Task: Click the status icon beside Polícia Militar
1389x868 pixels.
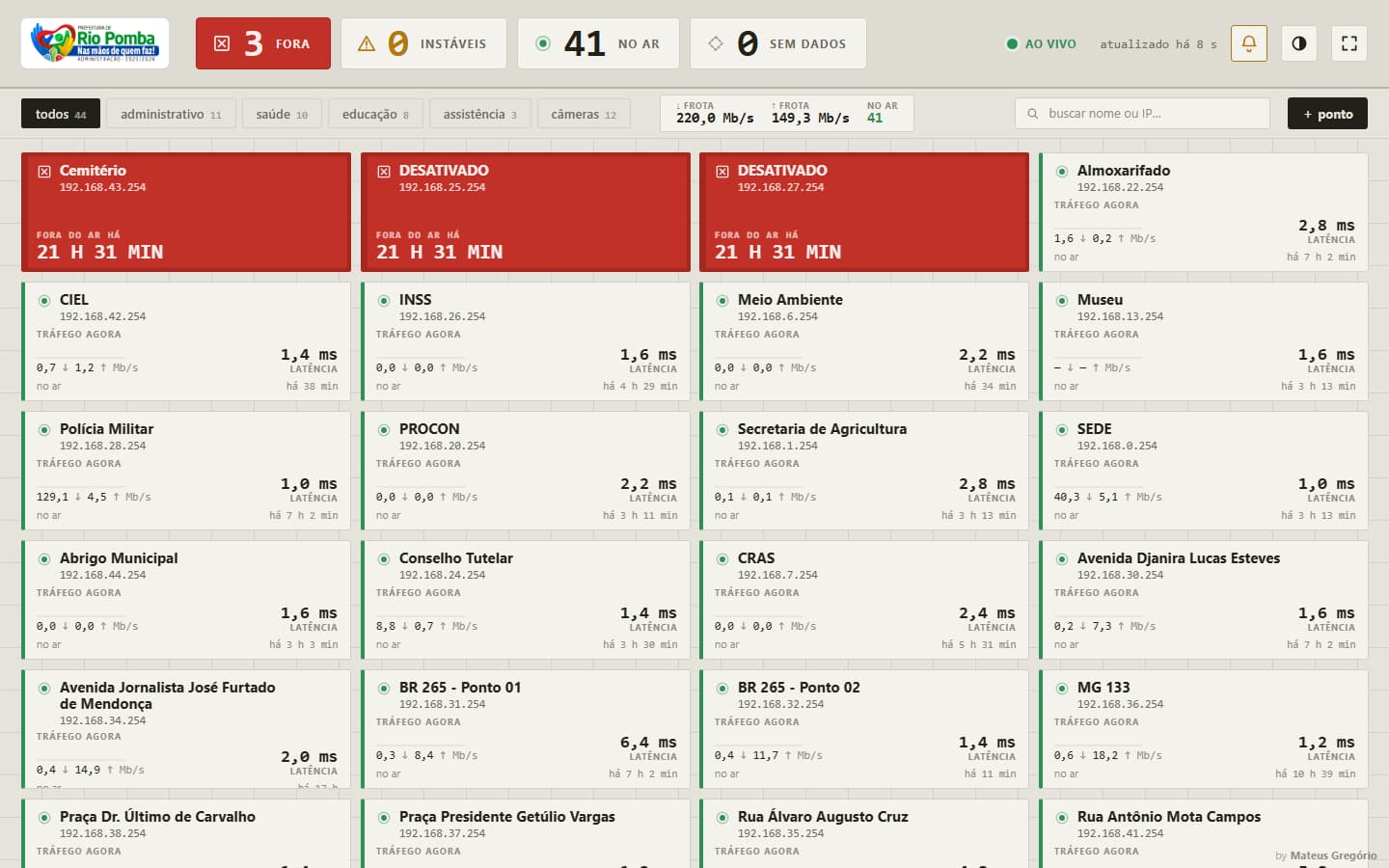Action: pyautogui.click(x=44, y=430)
